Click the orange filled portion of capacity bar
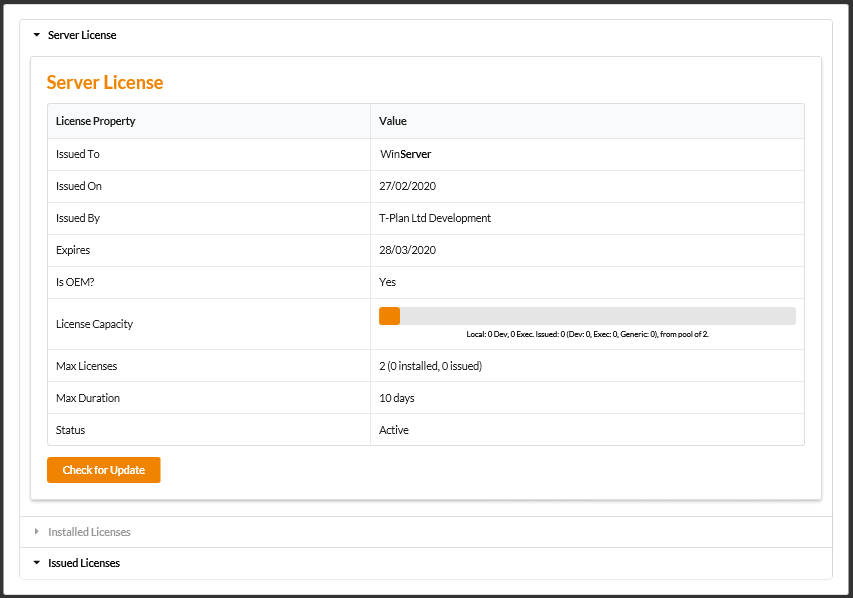Viewport: 853px width, 598px height. tap(390, 316)
